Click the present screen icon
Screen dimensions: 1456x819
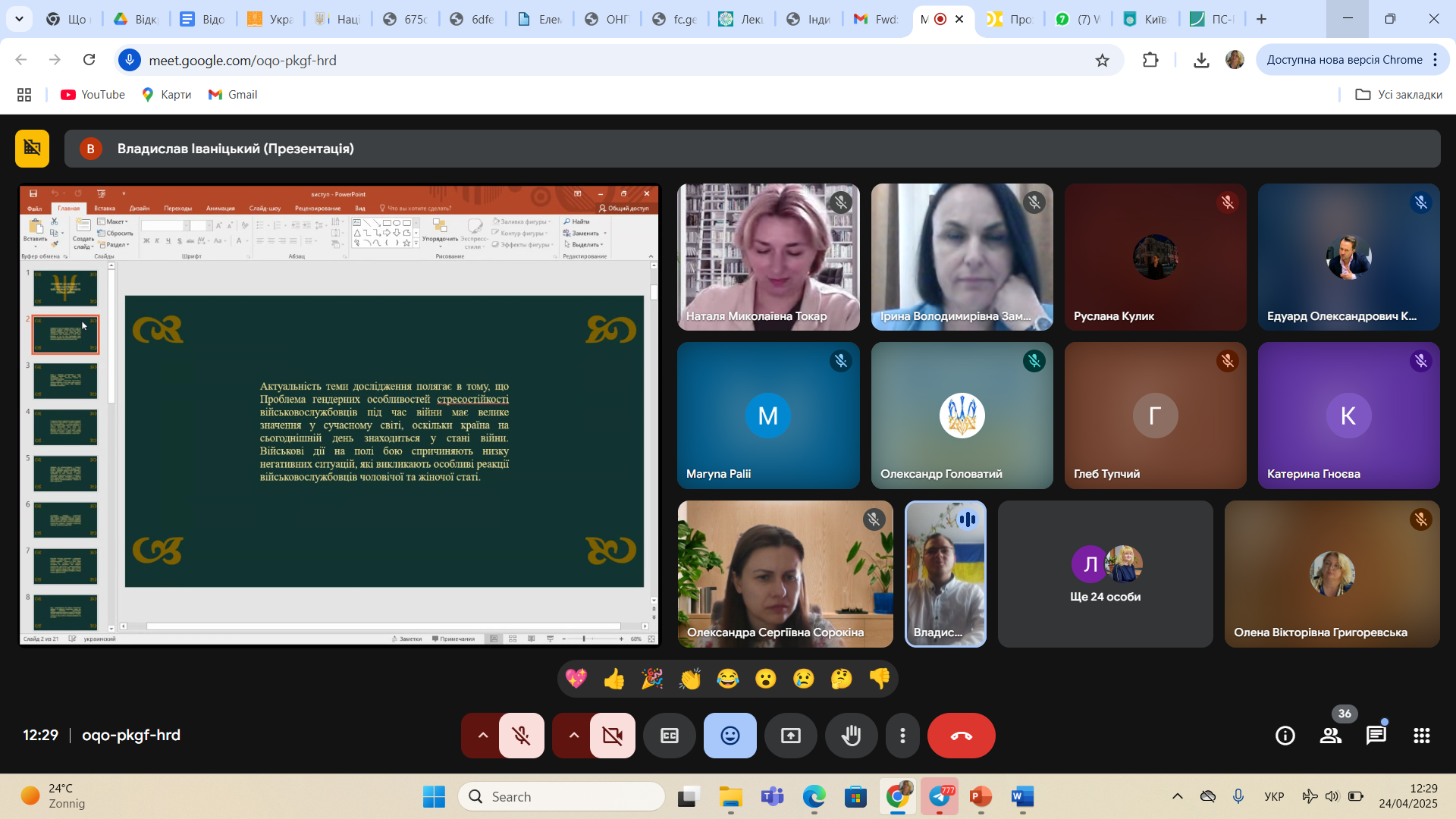point(790,735)
